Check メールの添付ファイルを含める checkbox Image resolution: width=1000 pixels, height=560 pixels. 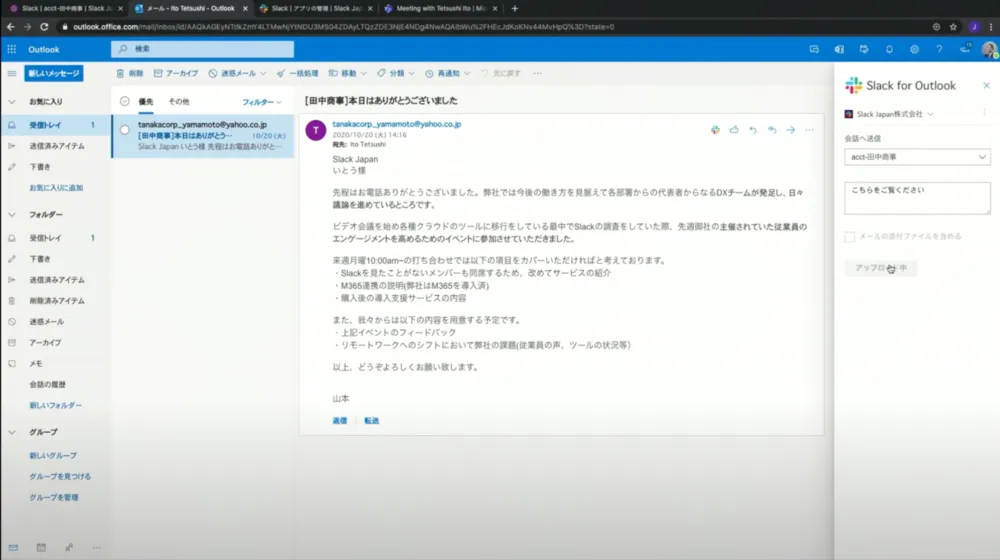(849, 237)
